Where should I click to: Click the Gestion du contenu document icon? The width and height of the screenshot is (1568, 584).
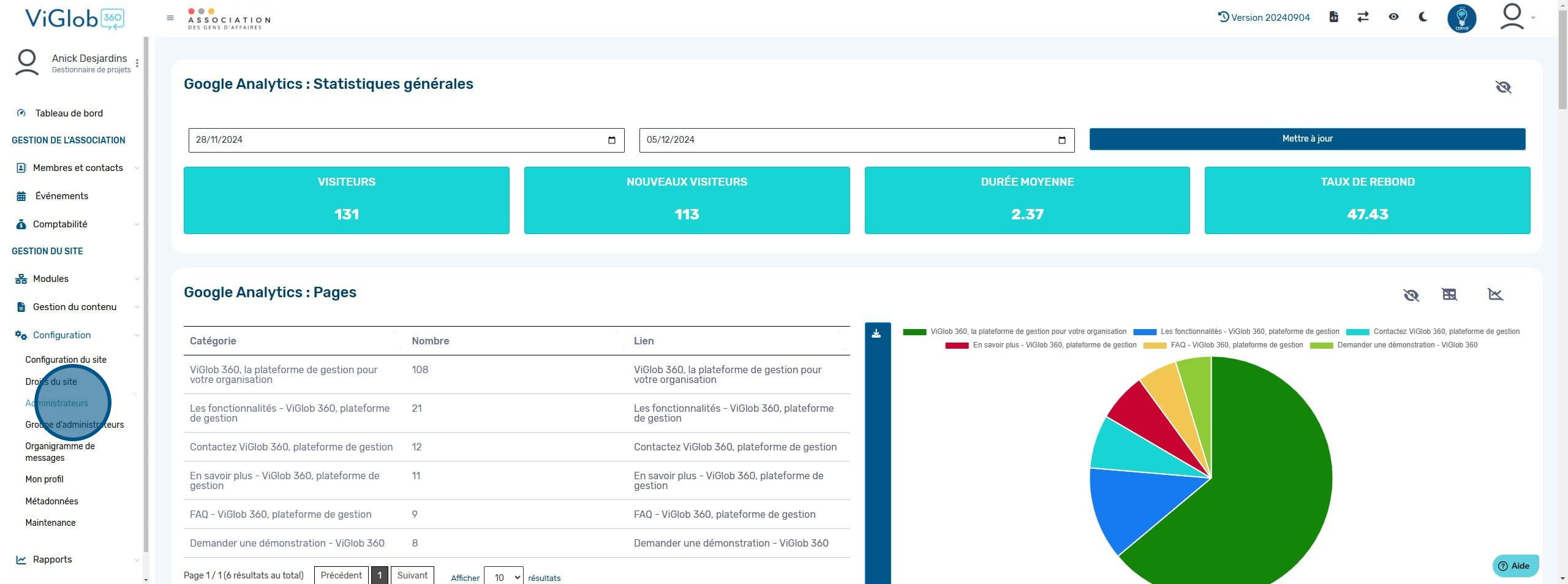point(21,307)
